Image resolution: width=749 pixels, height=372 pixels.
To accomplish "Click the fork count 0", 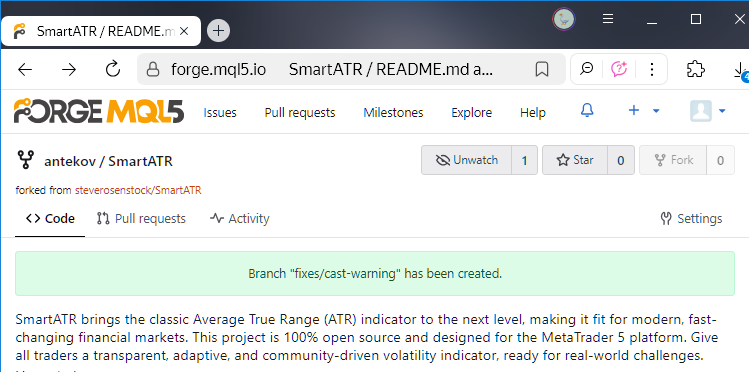I will point(720,160).
